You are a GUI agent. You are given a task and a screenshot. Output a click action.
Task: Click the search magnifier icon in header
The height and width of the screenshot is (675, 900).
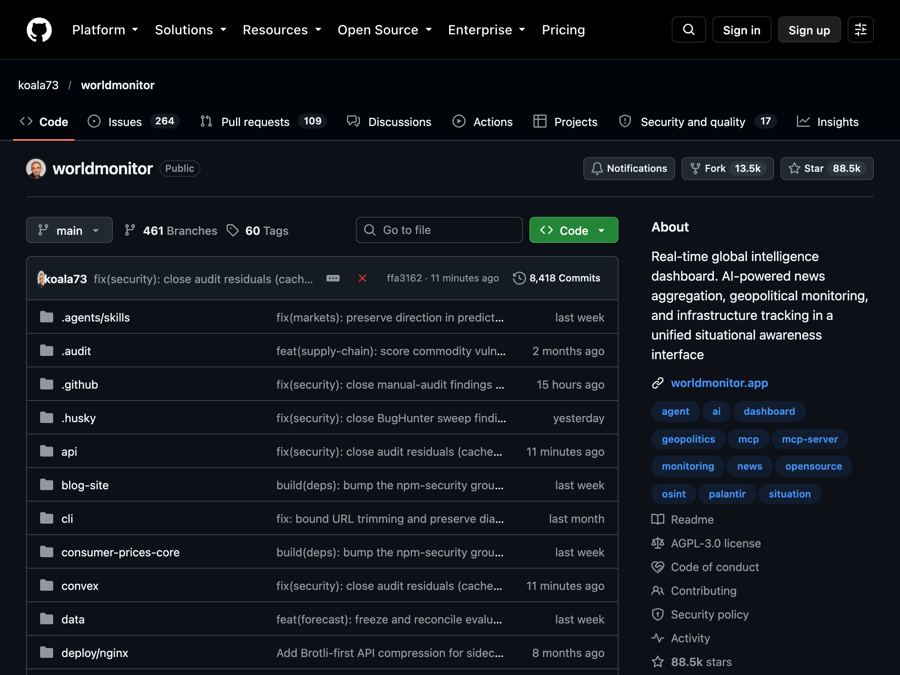pyautogui.click(x=689, y=30)
